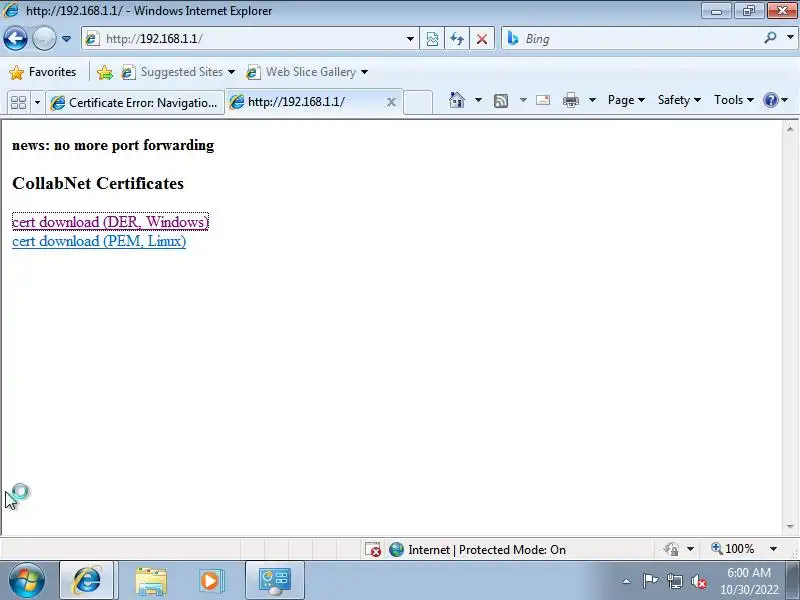Expand the address bar autocomplete dropdown
The image size is (800, 600).
click(410, 39)
